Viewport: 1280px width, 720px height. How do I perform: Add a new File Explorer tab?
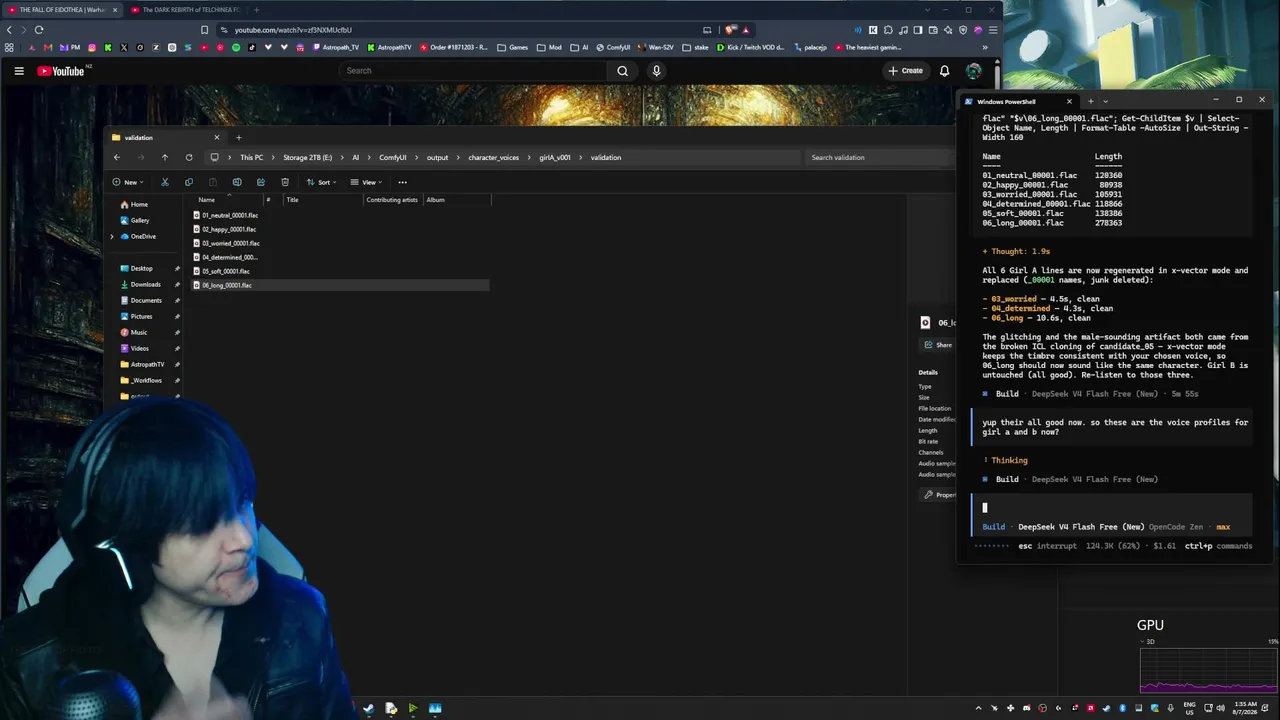(238, 137)
